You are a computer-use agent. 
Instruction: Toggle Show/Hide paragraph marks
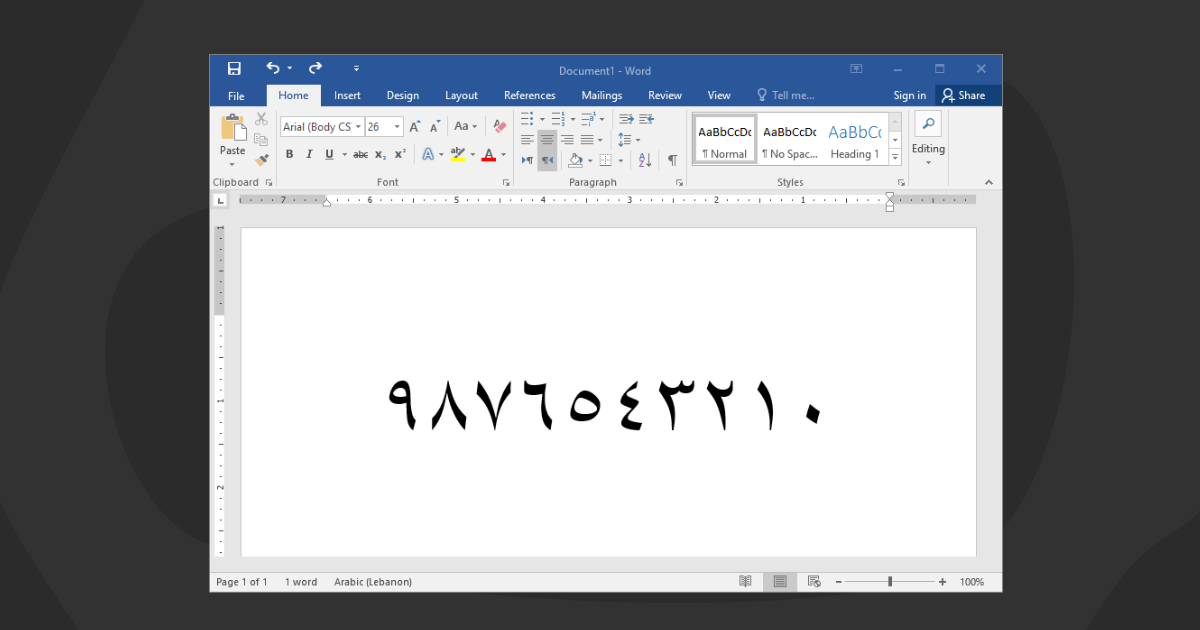(x=673, y=160)
